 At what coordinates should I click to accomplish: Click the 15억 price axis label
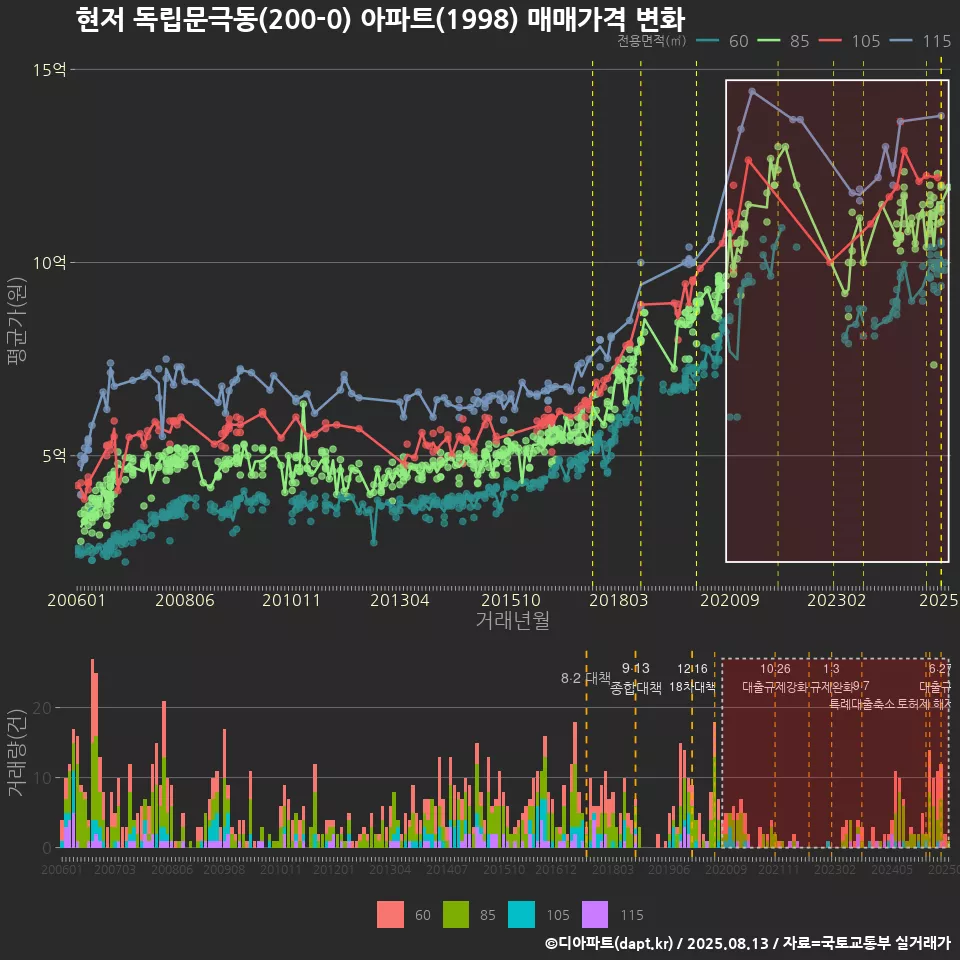(x=50, y=69)
